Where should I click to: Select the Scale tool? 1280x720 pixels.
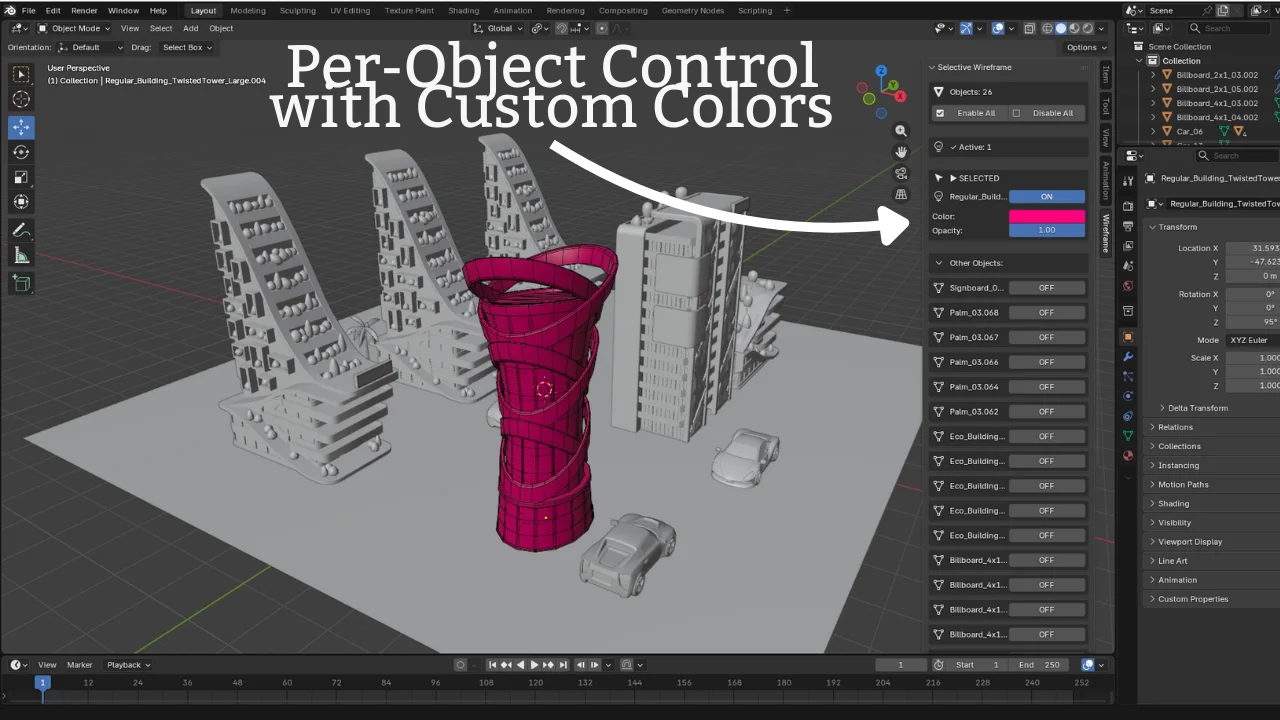tap(21, 177)
